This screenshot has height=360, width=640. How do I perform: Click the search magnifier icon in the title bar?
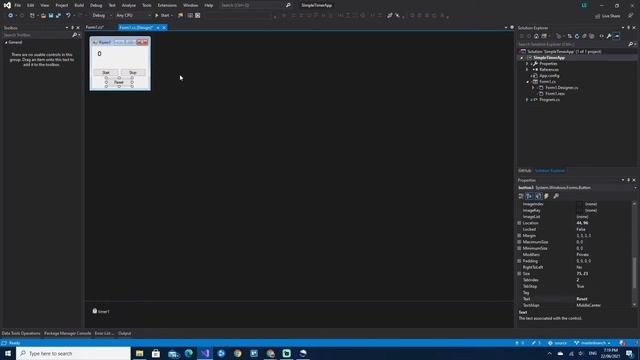(288, 5)
